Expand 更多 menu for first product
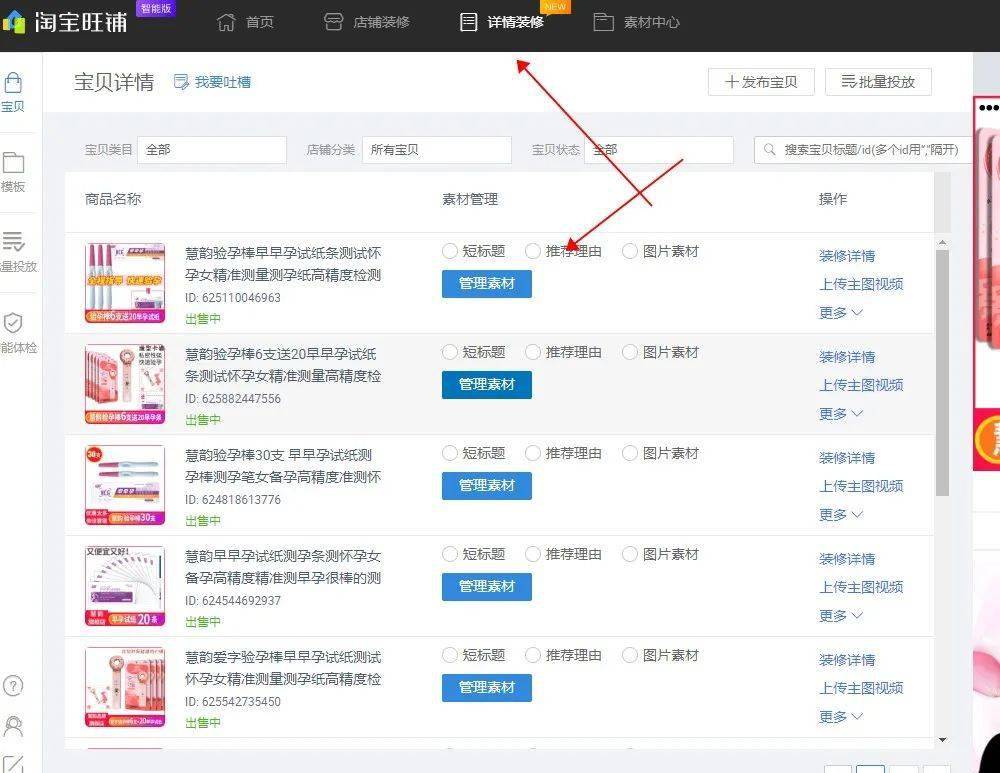1000x773 pixels. pyautogui.click(x=841, y=313)
